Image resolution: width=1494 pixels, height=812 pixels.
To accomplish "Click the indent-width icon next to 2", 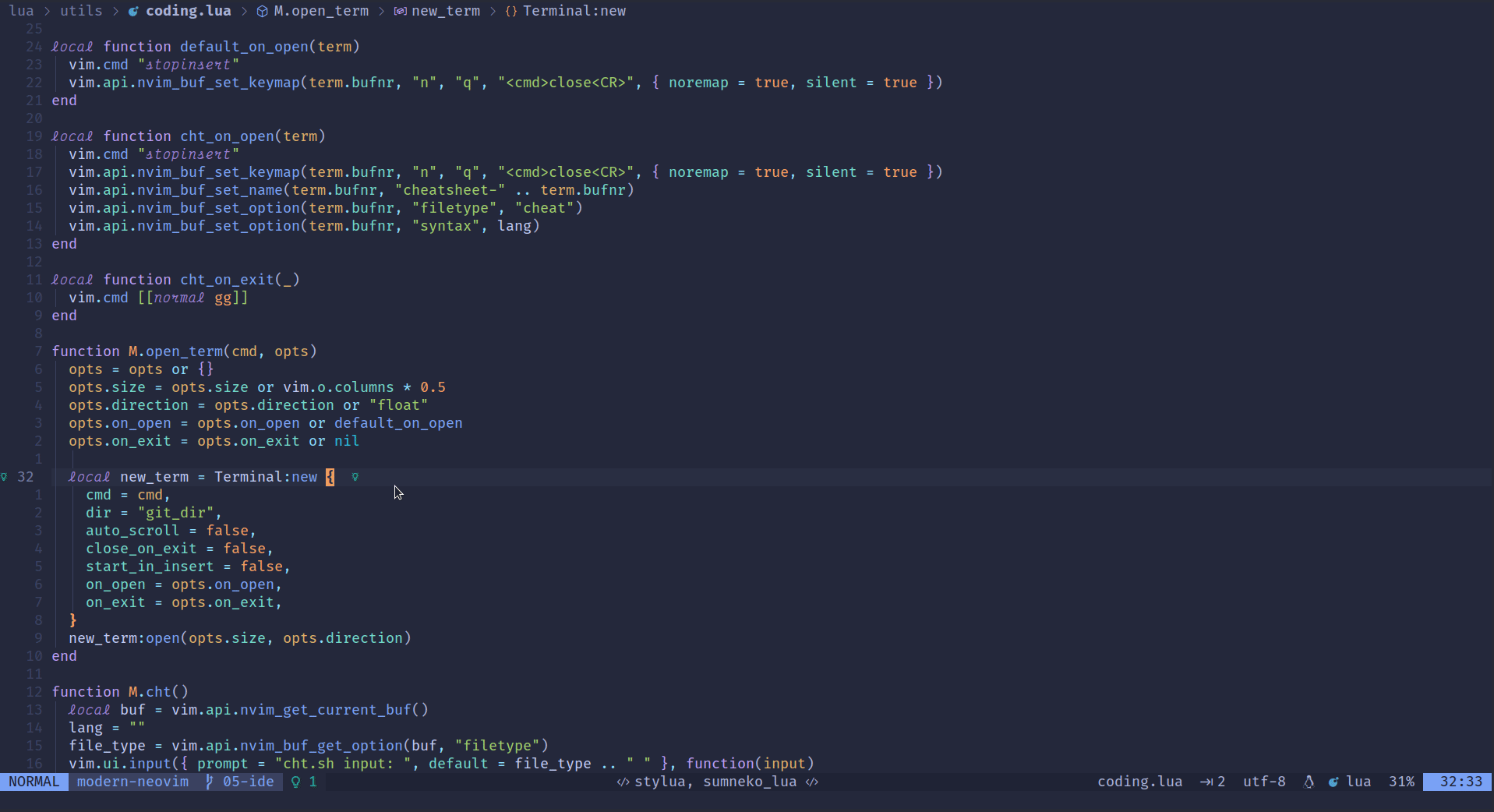I will coord(1206,782).
